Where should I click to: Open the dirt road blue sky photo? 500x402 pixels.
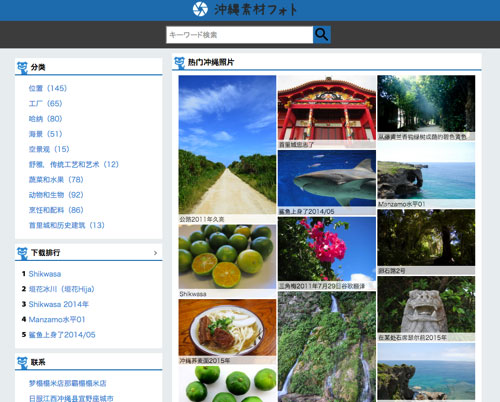point(227,145)
